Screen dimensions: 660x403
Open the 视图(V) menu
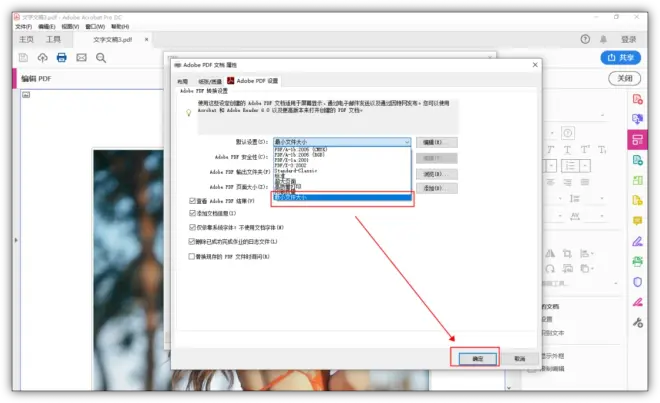(x=70, y=27)
